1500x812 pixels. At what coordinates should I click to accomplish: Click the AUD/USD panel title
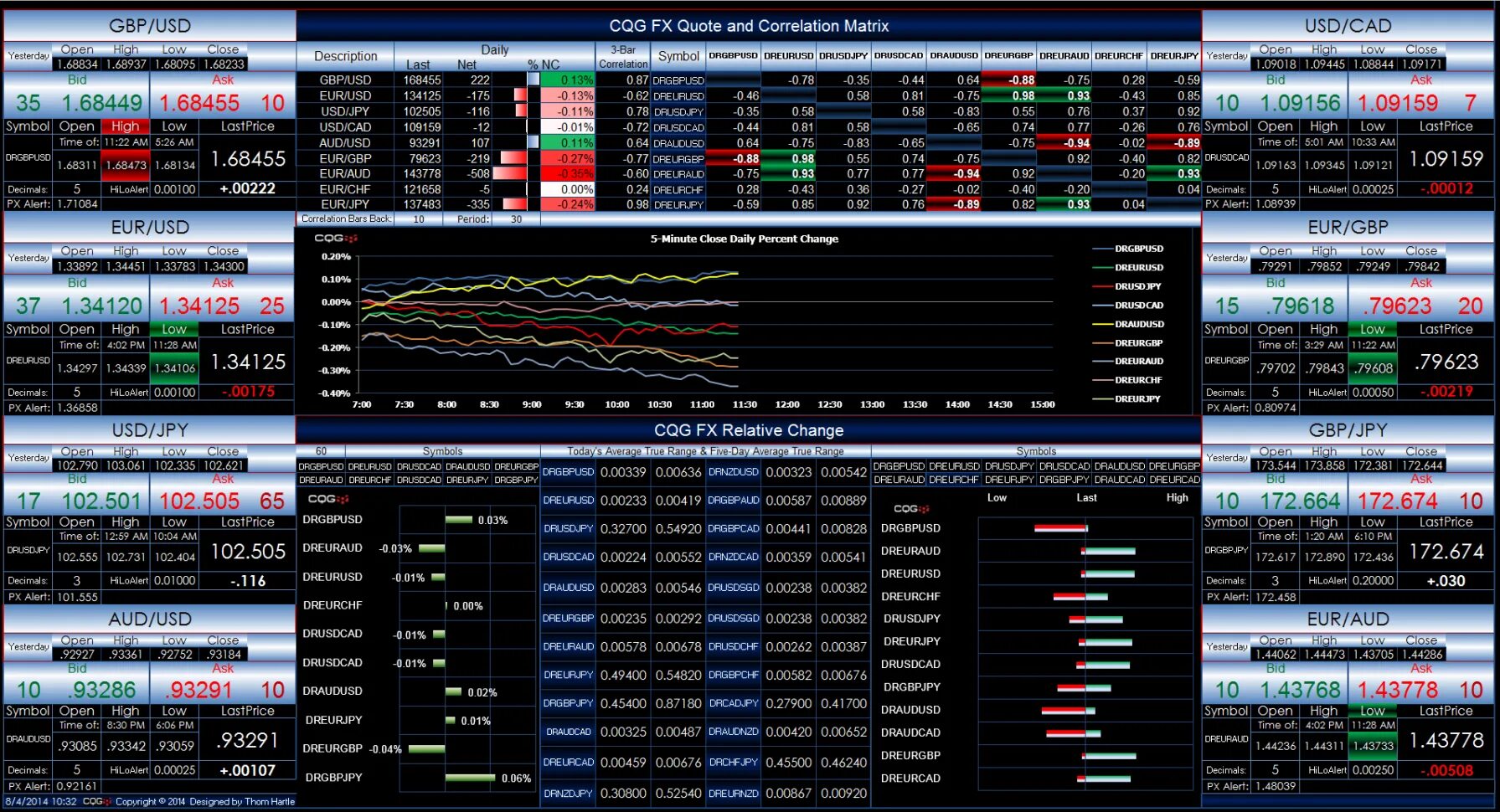coord(151,619)
